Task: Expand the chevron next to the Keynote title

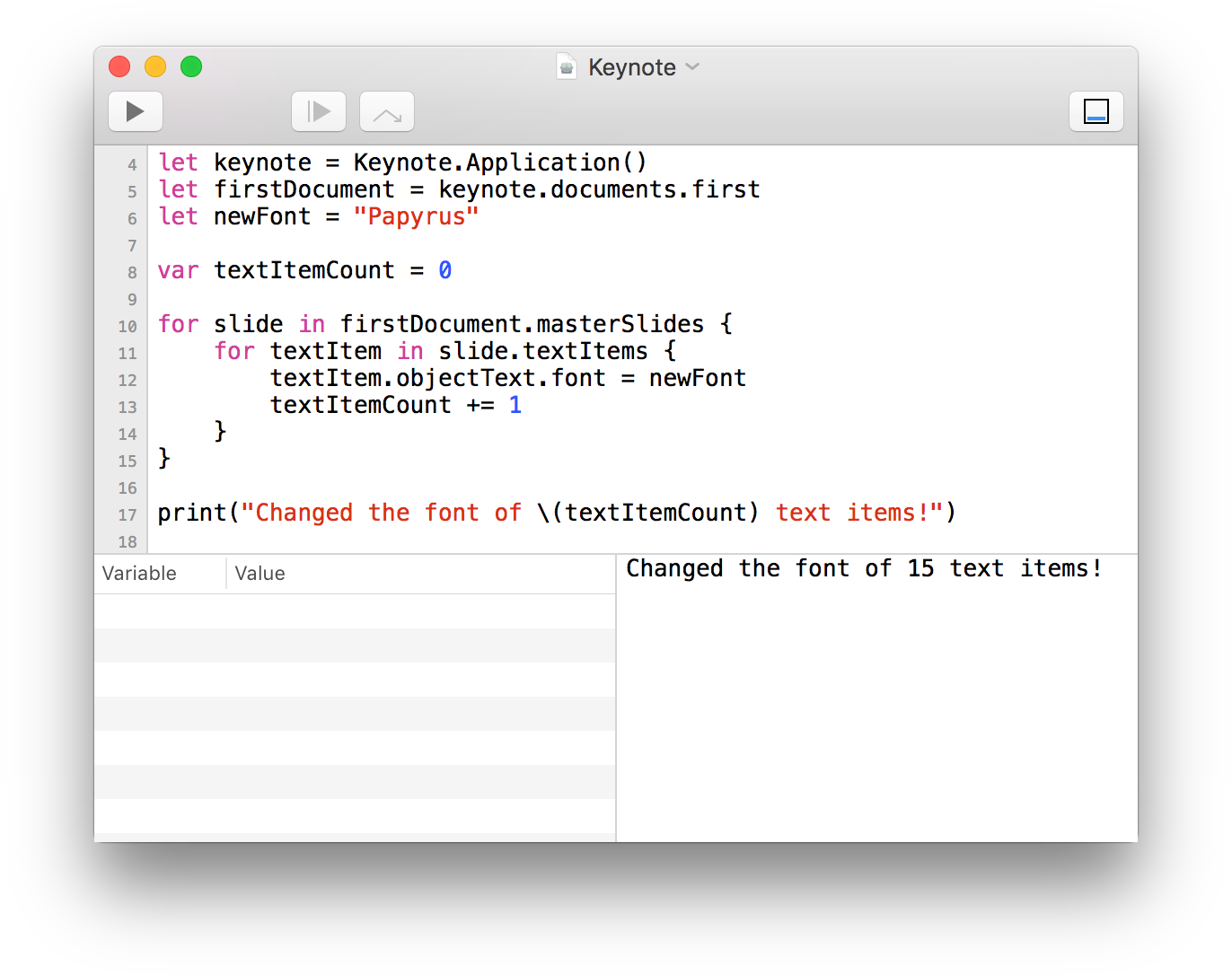Action: [692, 67]
